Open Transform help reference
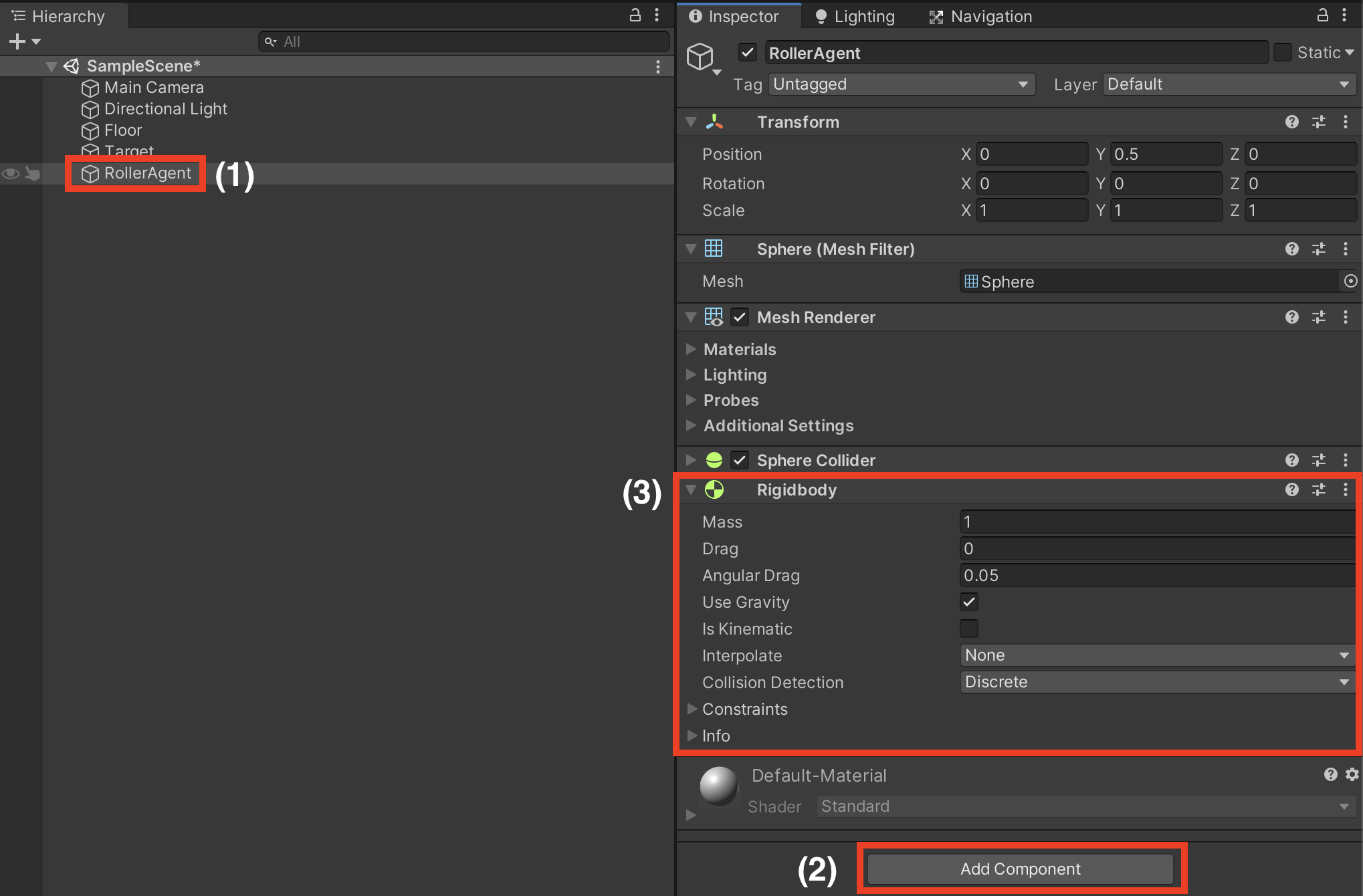This screenshot has height=896, width=1363. coord(1292,122)
